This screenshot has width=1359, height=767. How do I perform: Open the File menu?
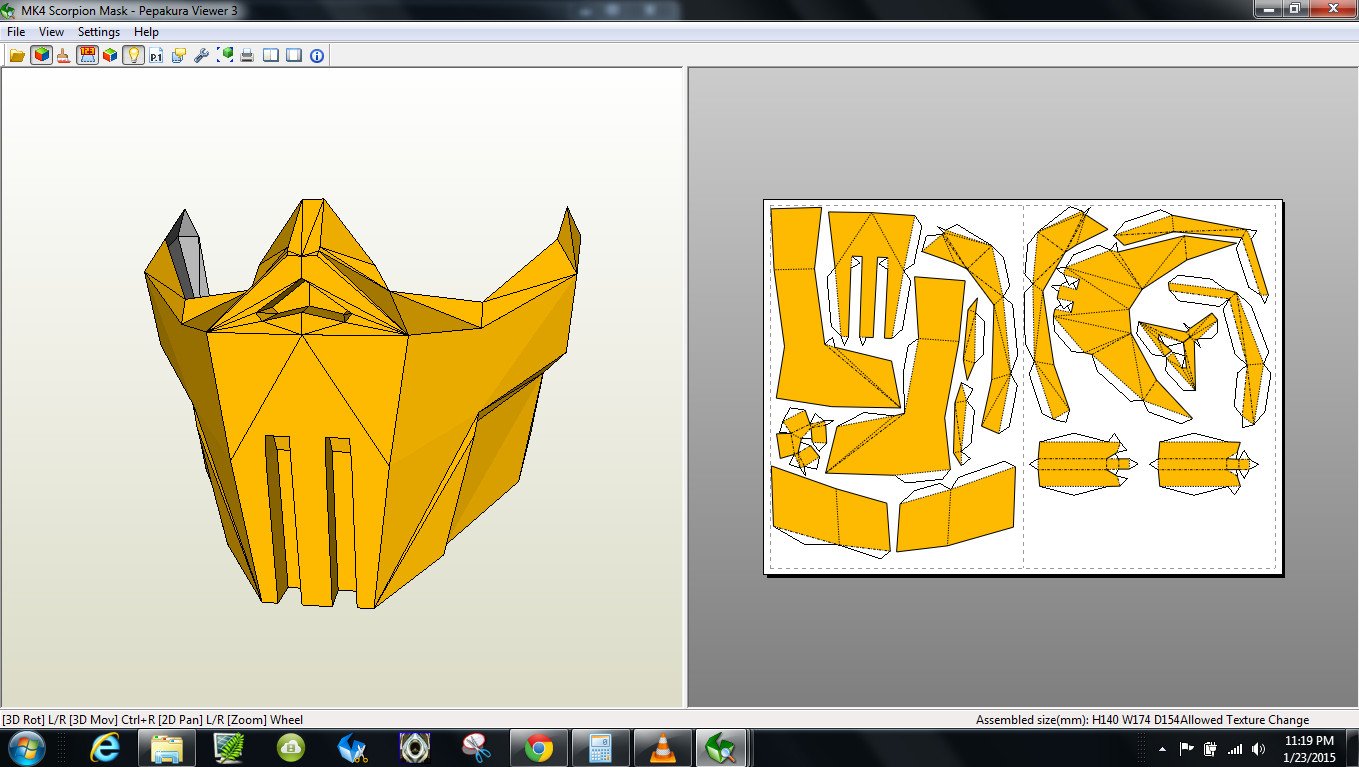point(16,32)
